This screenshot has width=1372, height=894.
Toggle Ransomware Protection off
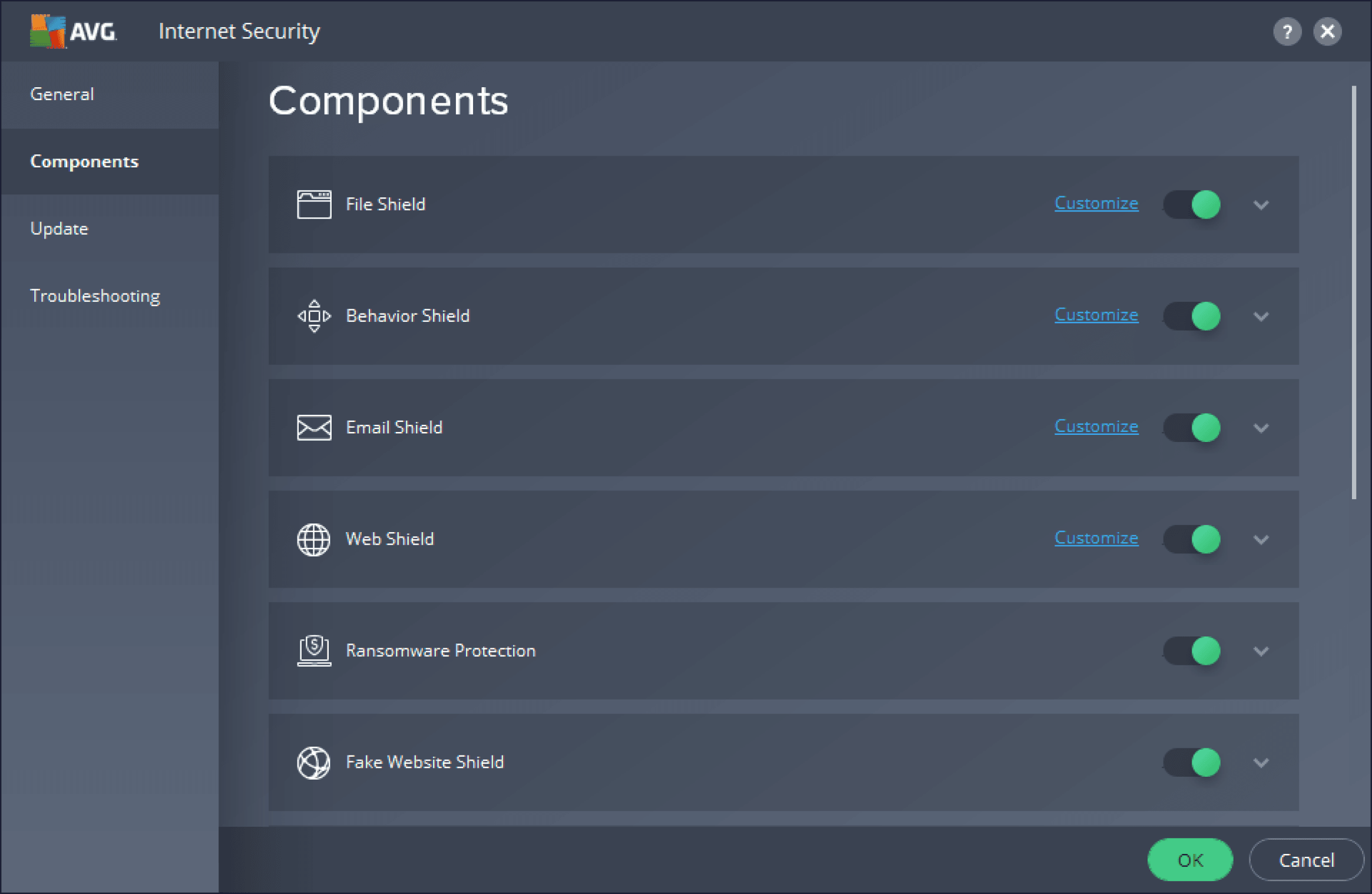coord(1192,651)
